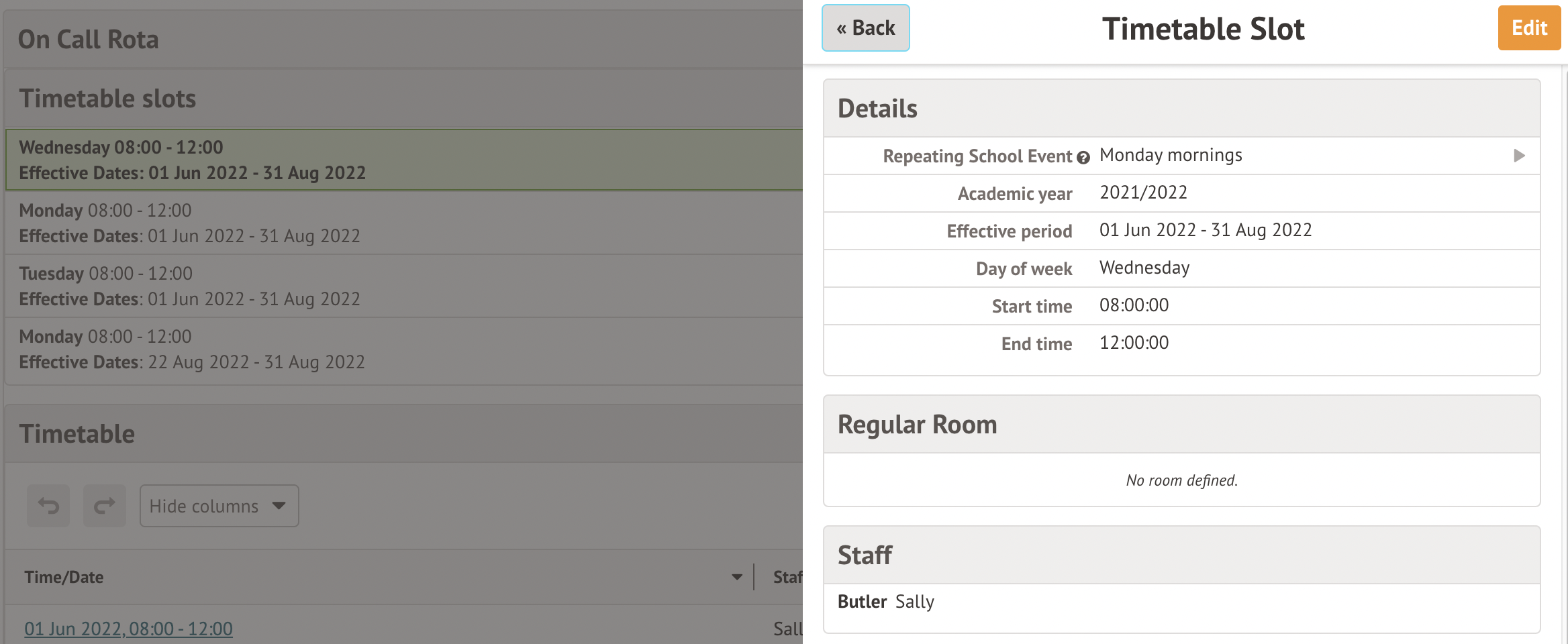Click the Time/Date column header
This screenshot has width=1568, height=644.
pyautogui.click(x=64, y=577)
